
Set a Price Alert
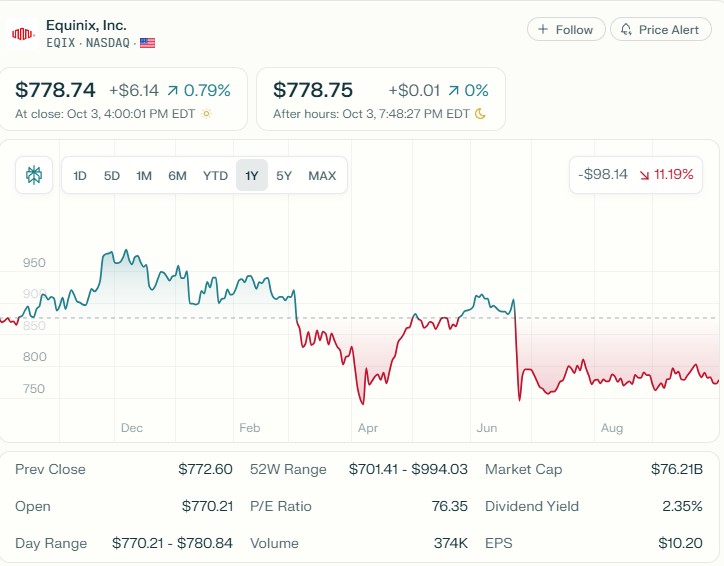[x=660, y=30]
